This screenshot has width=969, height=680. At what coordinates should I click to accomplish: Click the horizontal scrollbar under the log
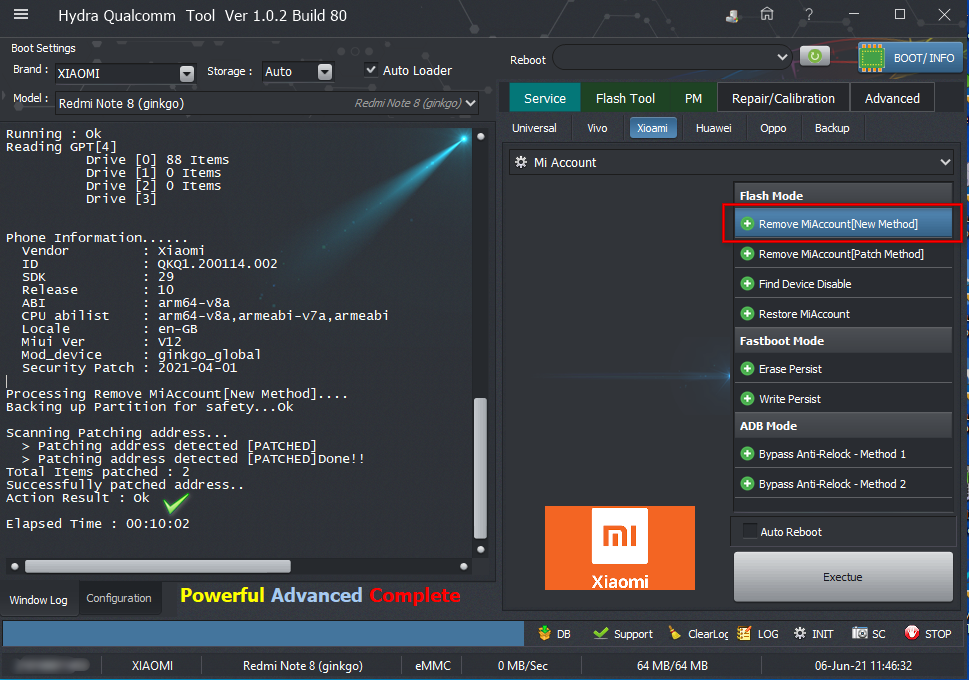click(158, 566)
